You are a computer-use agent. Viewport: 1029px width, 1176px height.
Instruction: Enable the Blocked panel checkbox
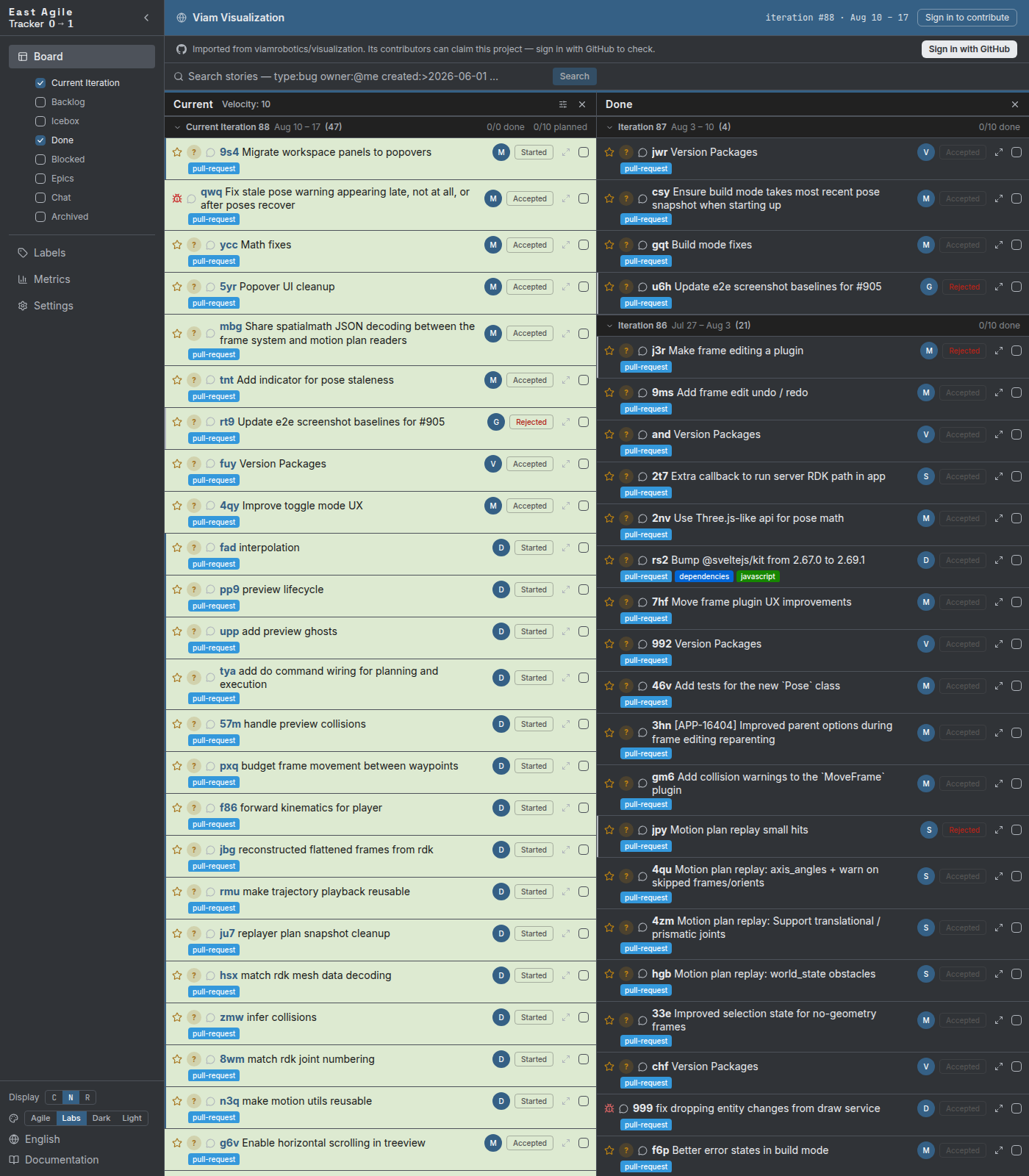coord(40,159)
